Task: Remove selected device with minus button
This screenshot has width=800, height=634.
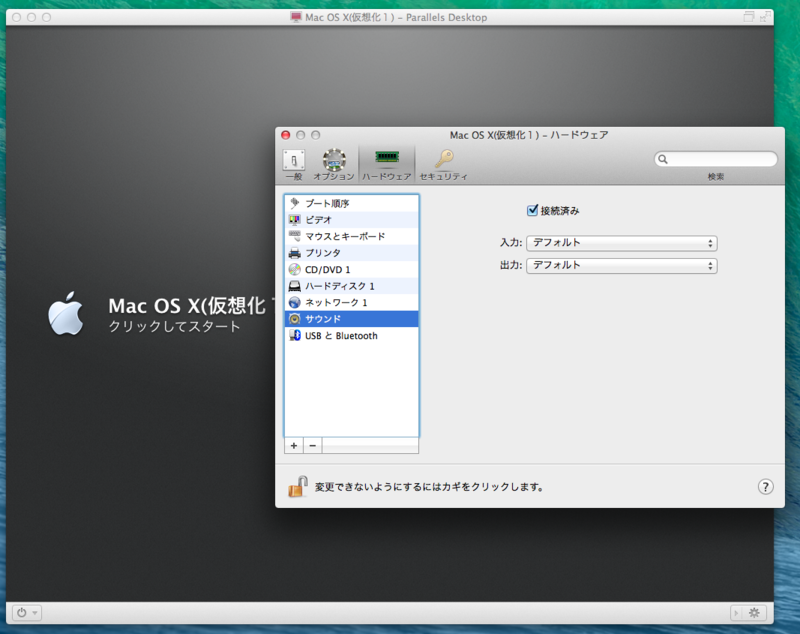Action: [313, 445]
